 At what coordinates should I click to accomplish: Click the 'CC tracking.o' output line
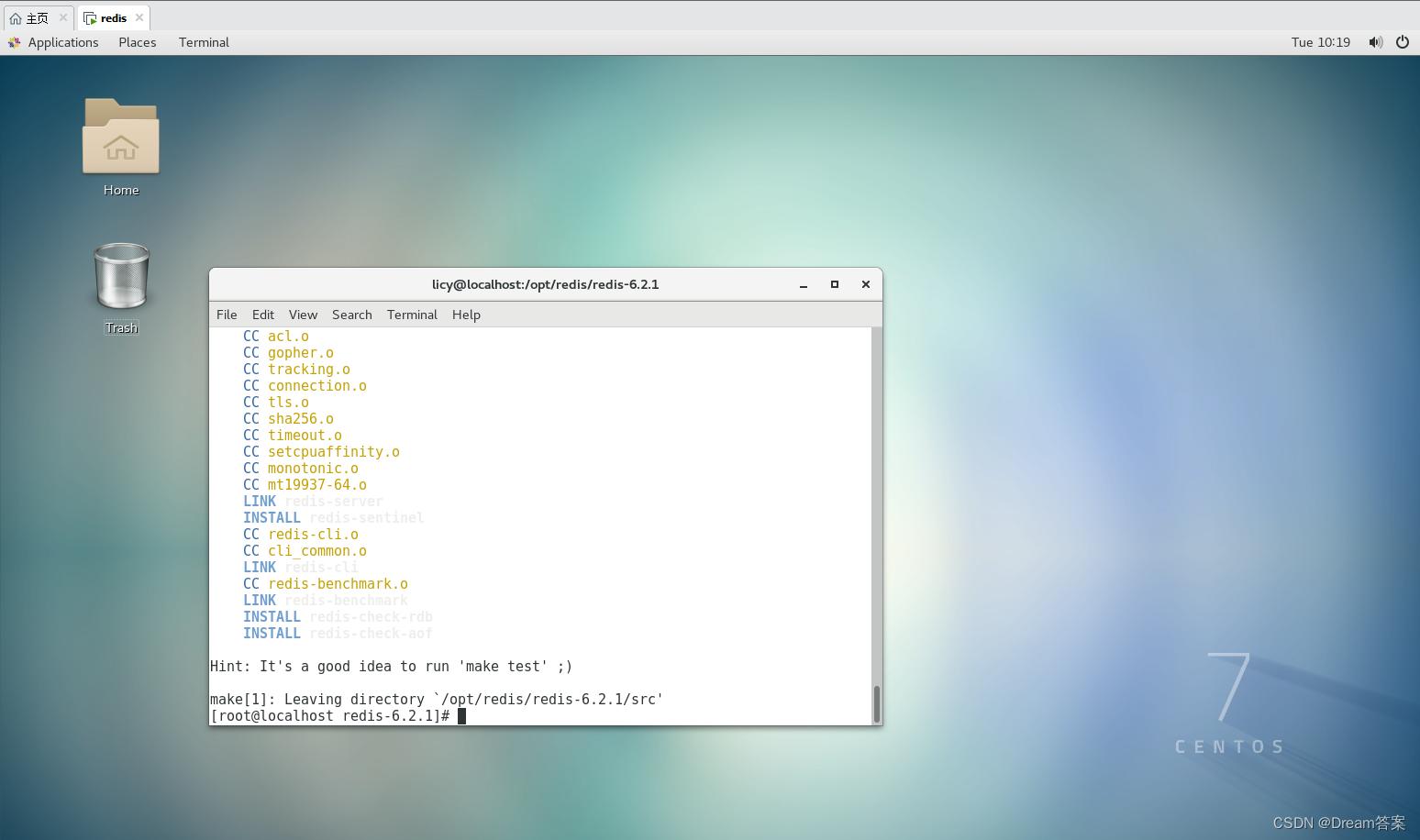296,370
